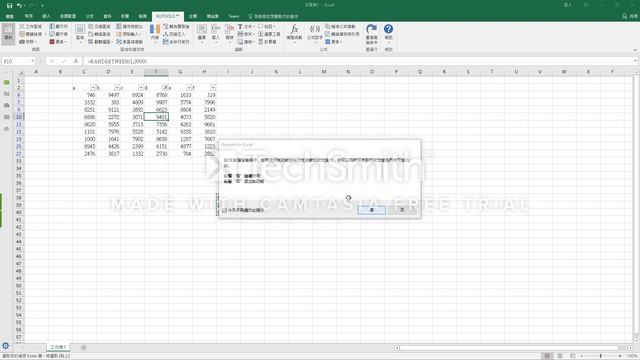The height and width of the screenshot is (360, 640).
Task: Open the filter dropdown on column b header
Action: [x=117, y=88]
